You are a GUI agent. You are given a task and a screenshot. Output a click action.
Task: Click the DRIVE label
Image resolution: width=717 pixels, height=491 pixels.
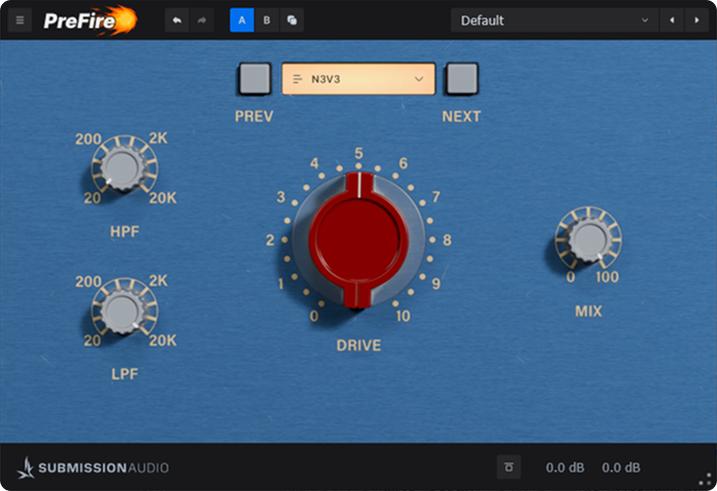tap(358, 345)
